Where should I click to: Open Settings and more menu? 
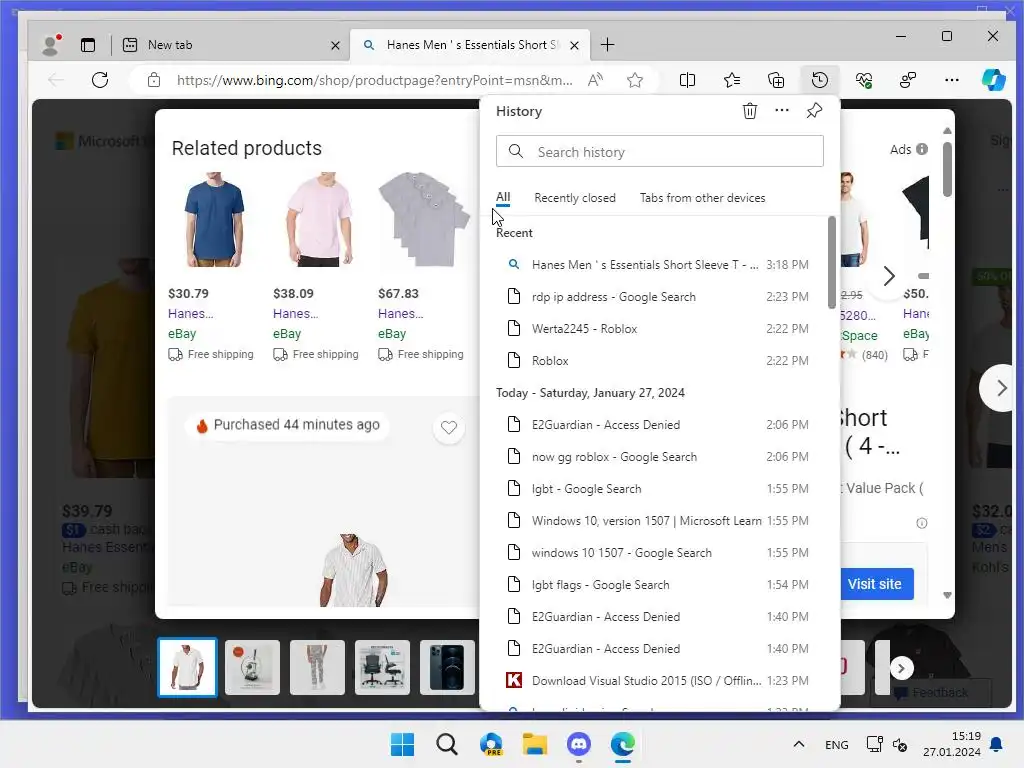pos(952,80)
